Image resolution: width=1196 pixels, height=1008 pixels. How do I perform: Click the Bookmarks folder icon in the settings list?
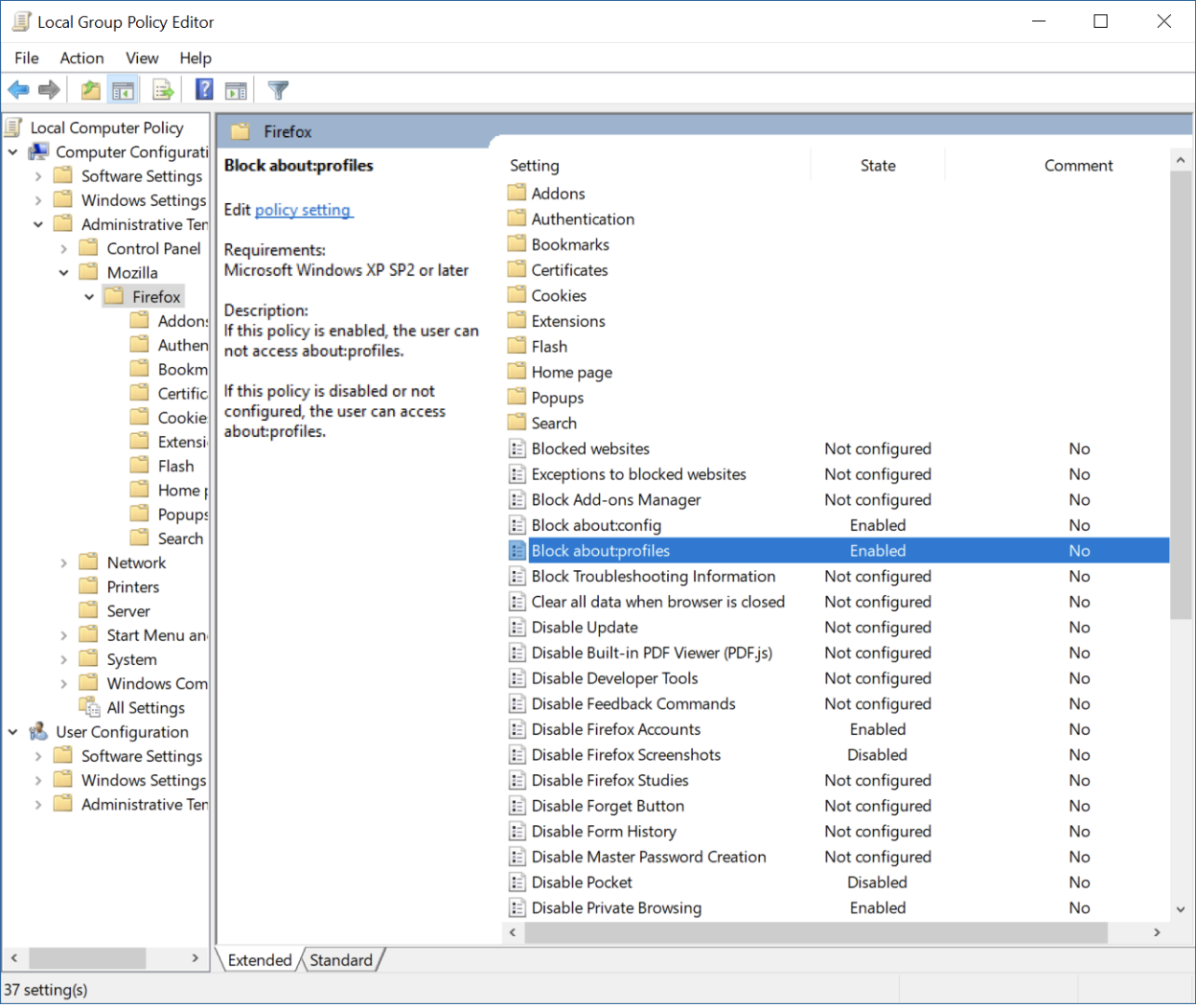pos(517,244)
